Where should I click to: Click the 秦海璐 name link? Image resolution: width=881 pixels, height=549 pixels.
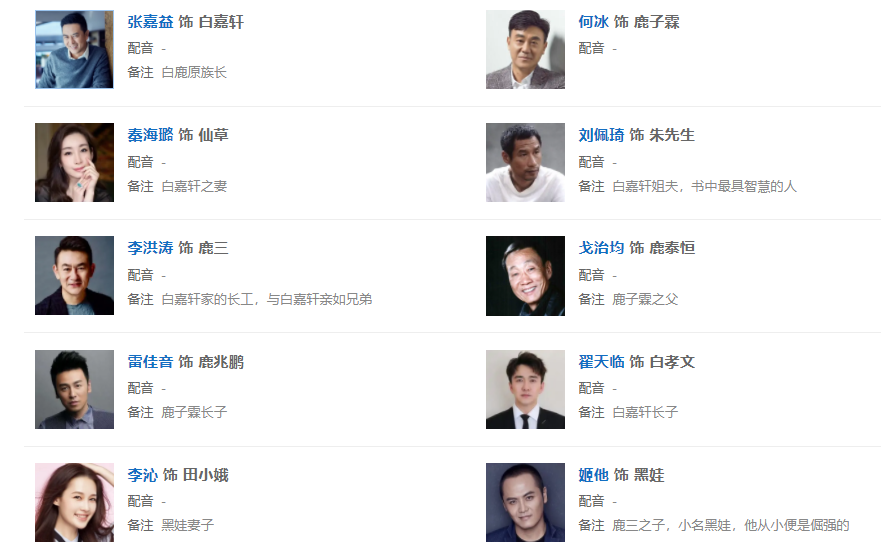pos(150,135)
